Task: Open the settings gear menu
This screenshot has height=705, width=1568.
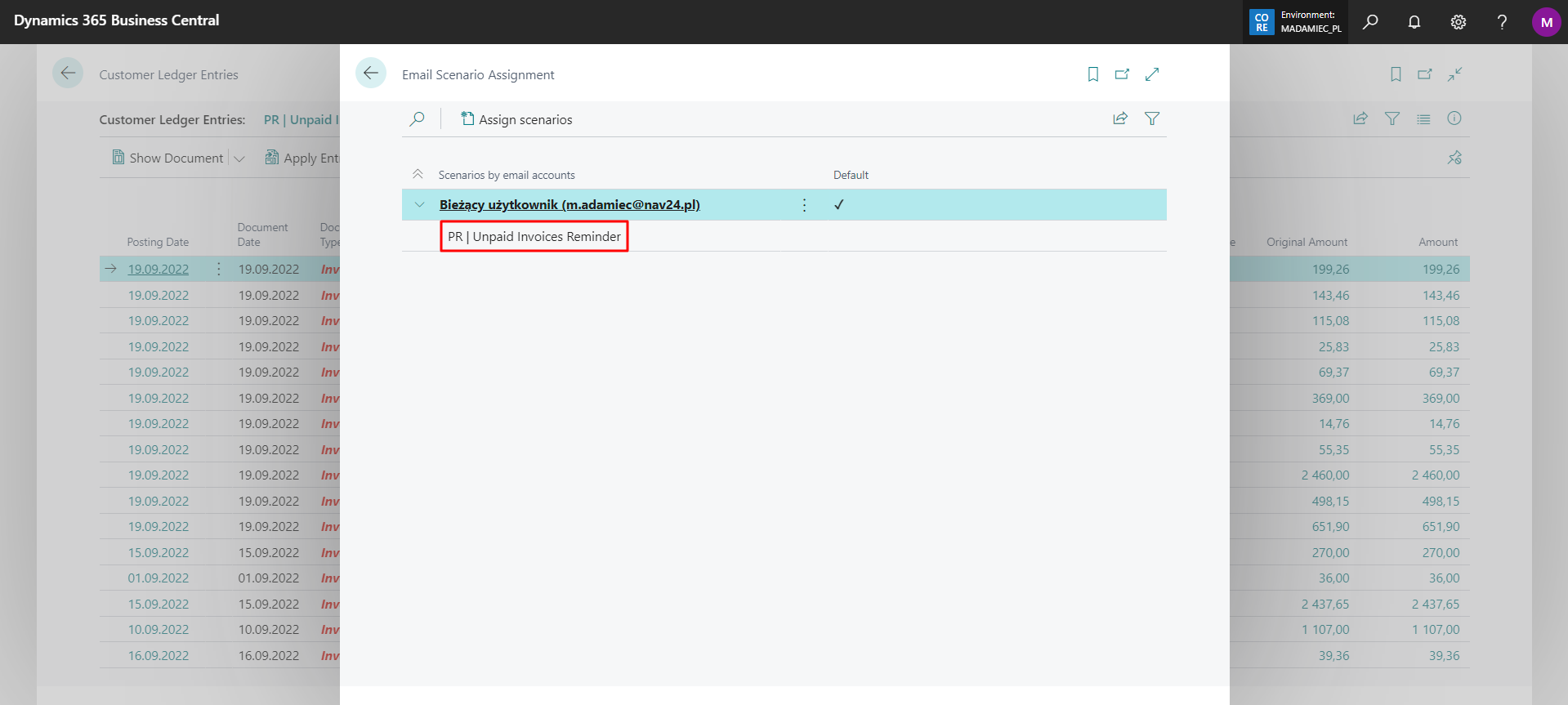Action: (1459, 22)
